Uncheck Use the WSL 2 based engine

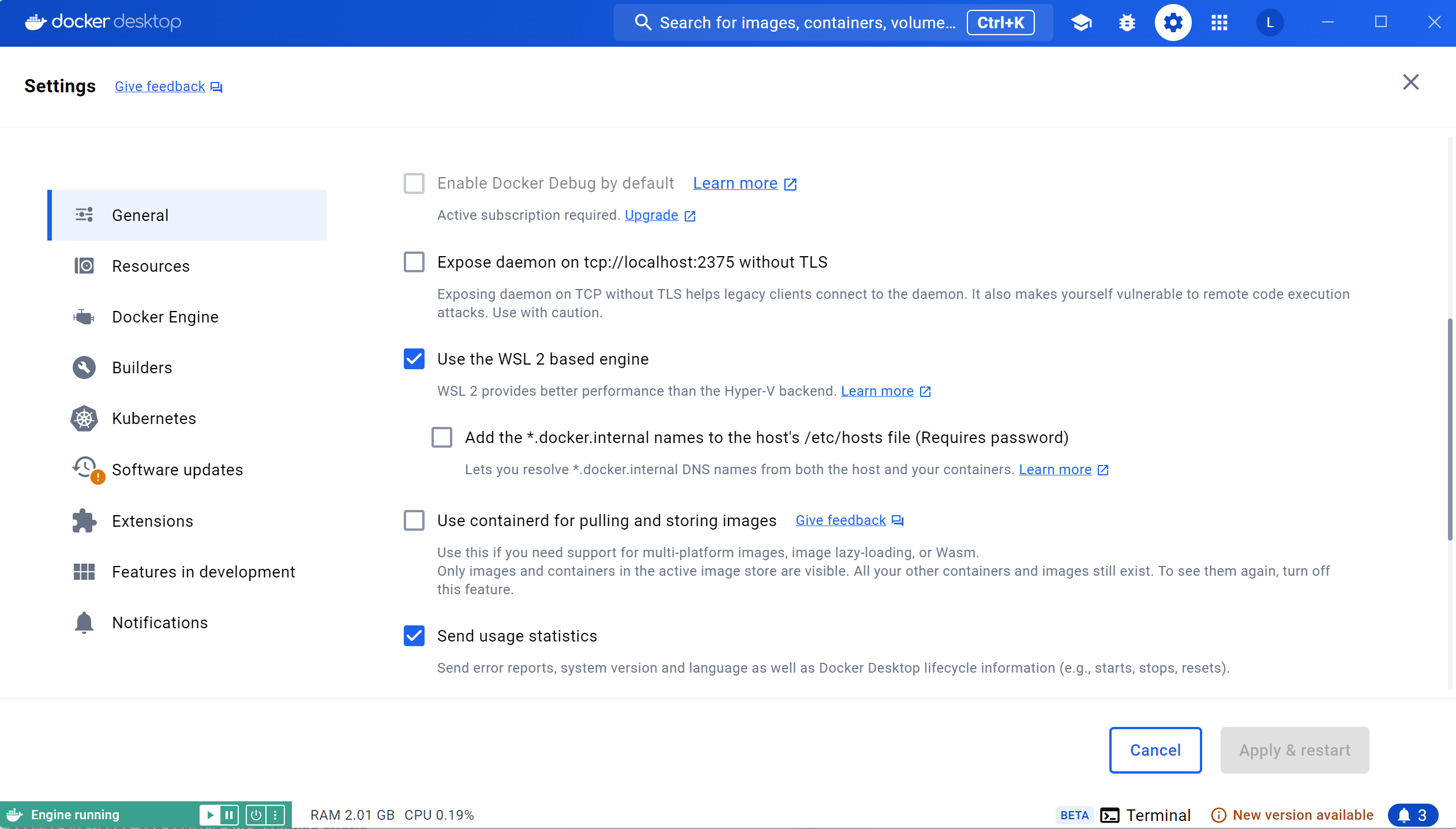tap(414, 359)
